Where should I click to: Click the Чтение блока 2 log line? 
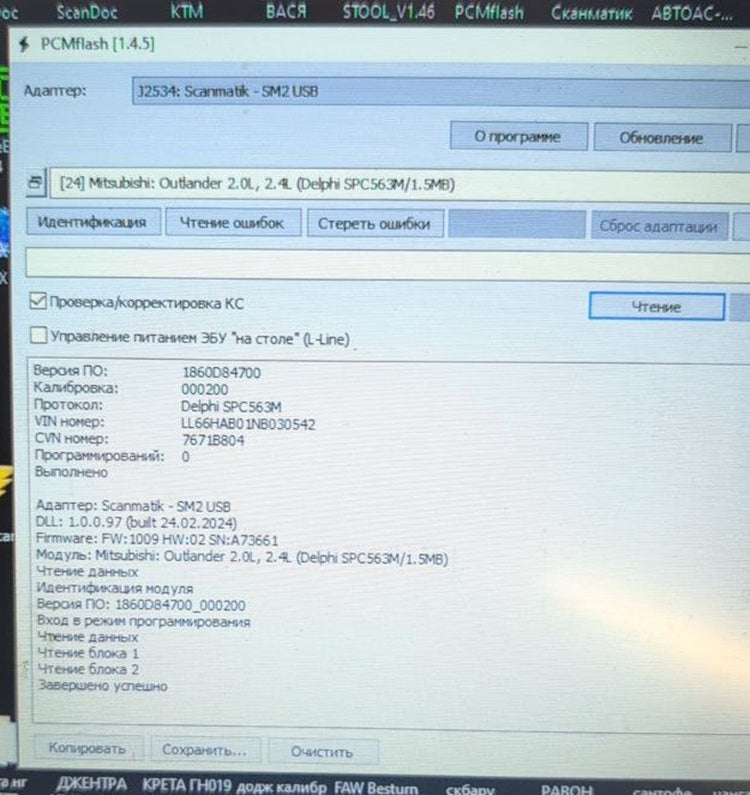pyautogui.click(x=89, y=669)
